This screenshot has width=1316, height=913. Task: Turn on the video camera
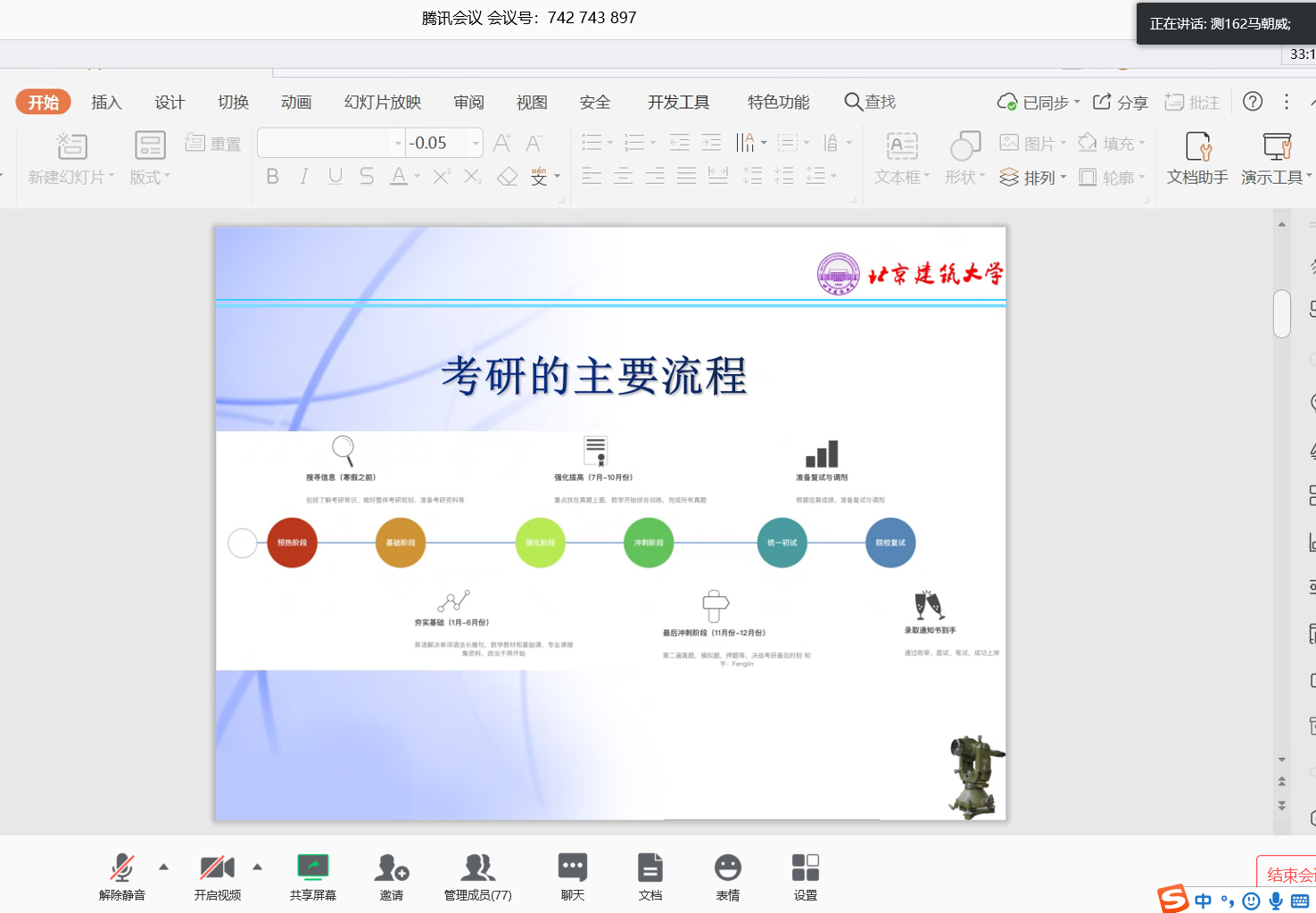tap(217, 876)
